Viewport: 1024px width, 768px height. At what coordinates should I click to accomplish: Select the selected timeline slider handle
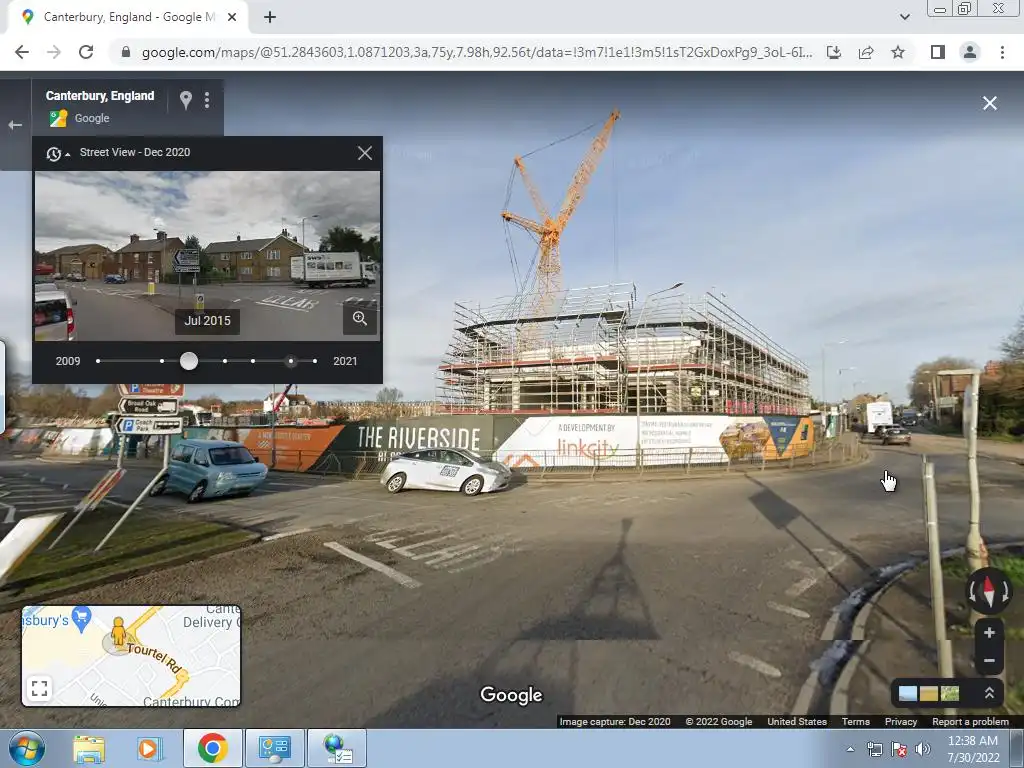click(189, 360)
